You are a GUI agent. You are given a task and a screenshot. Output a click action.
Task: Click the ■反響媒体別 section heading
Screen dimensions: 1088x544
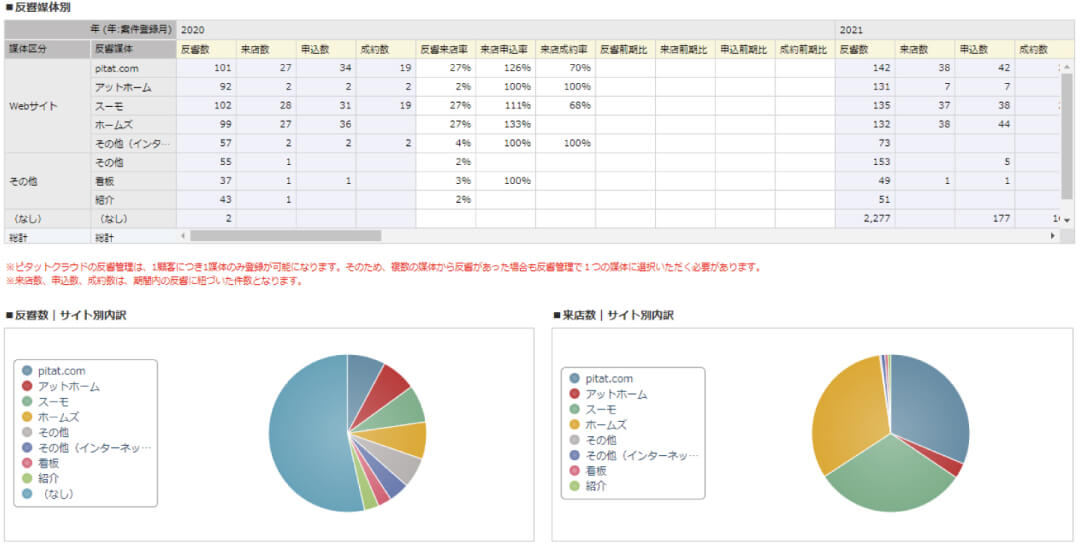[37, 7]
